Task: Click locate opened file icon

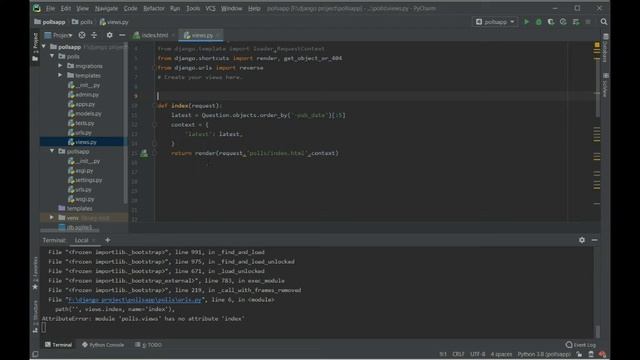Action: coord(82,36)
